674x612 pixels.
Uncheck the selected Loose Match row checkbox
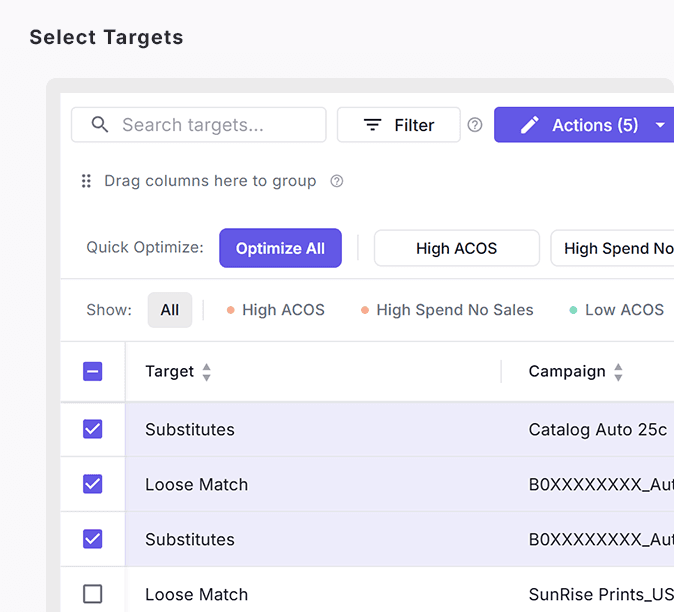[92, 484]
